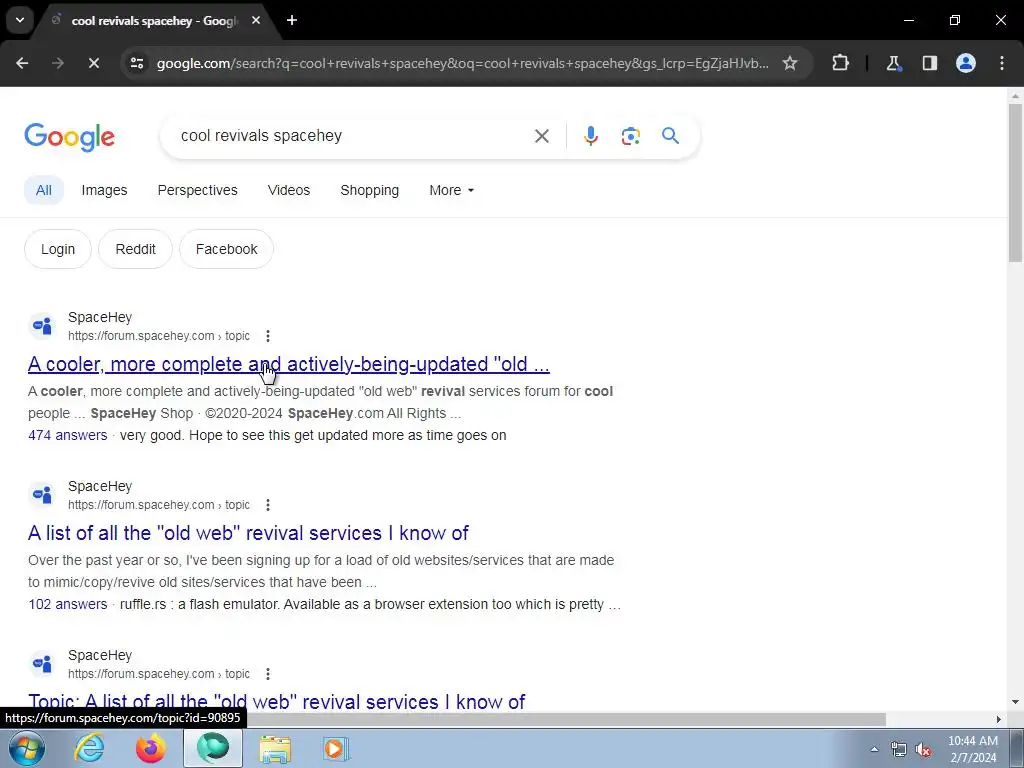Click the vertical scrollbar thumb
Viewport: 1024px width, 768px height.
click(1015, 183)
